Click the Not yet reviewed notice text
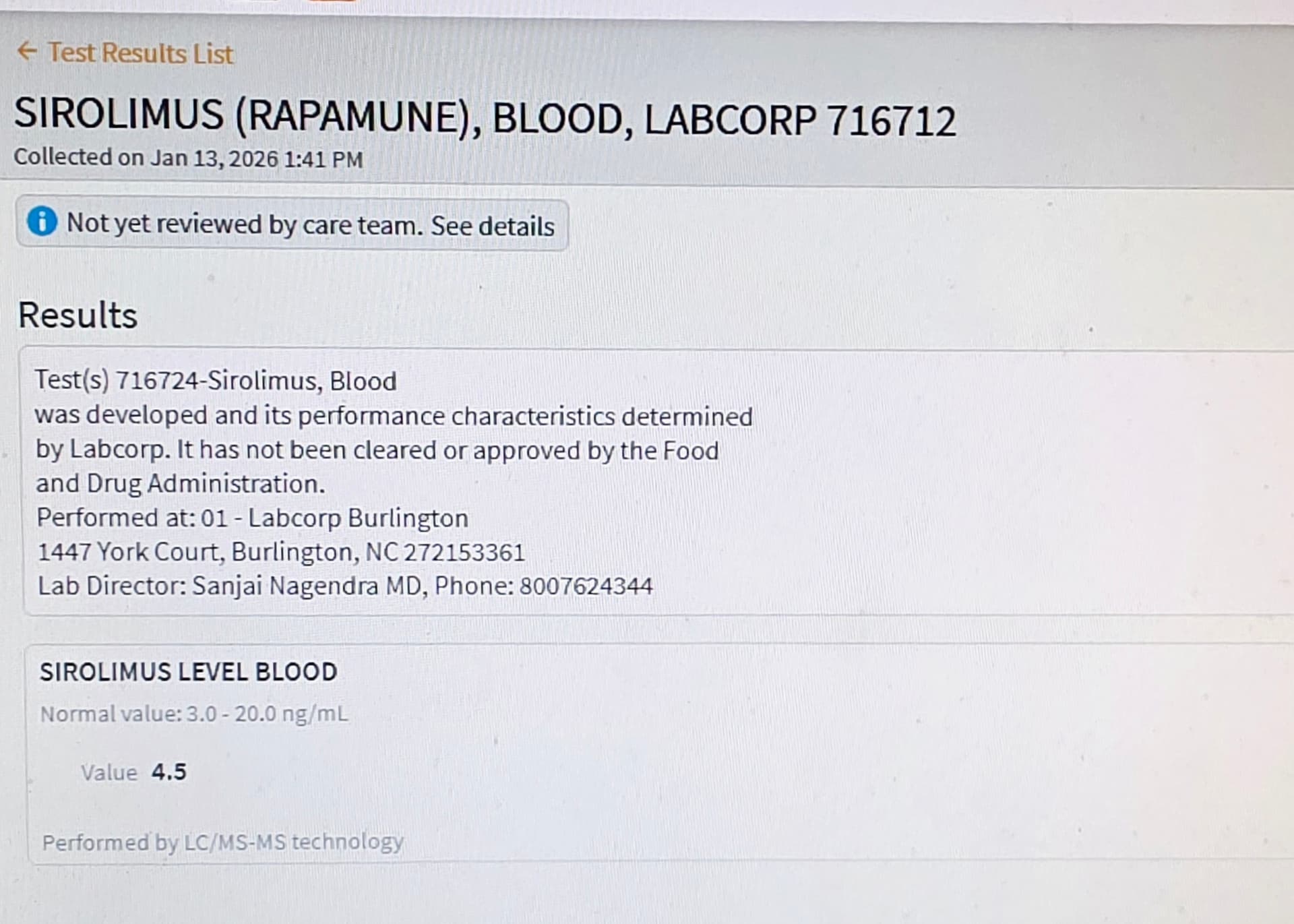 coord(244,224)
